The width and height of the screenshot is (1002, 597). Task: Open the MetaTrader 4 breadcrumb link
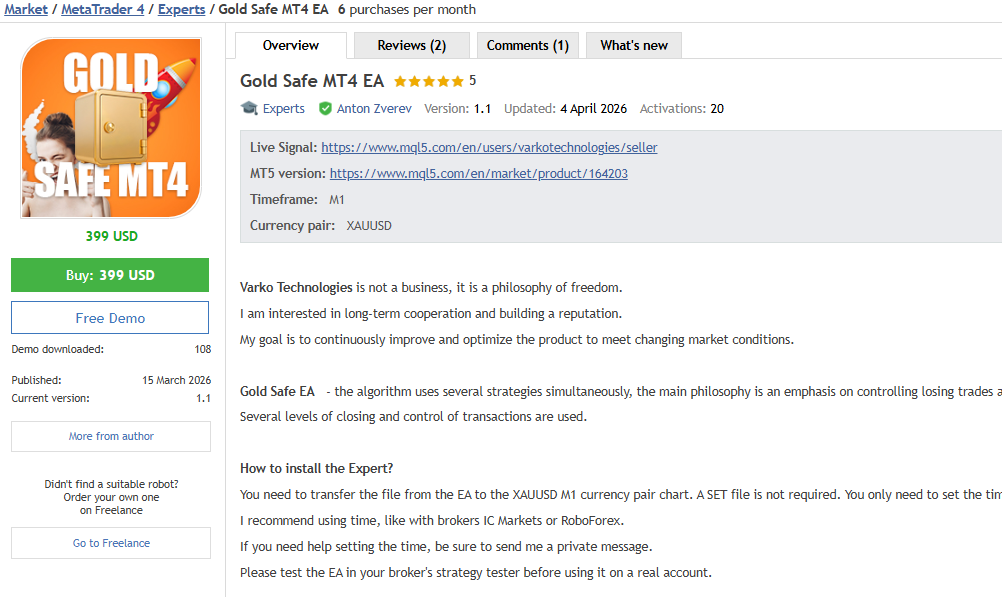102,10
